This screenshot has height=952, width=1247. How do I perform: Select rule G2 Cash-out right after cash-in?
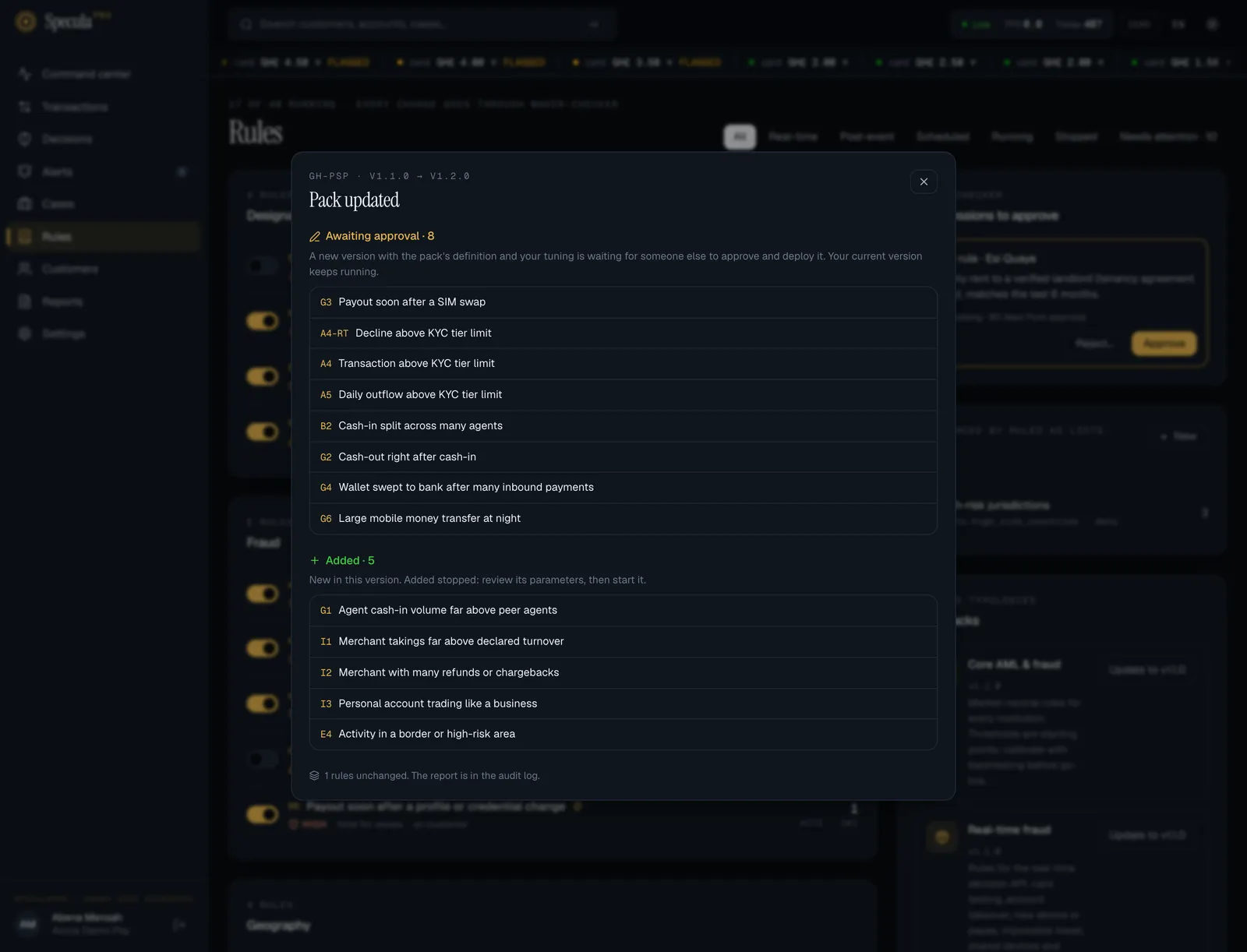pyautogui.click(x=623, y=457)
